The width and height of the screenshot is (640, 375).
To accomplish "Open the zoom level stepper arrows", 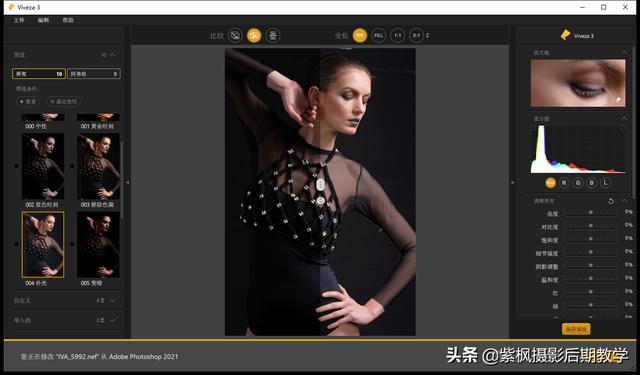I will (427, 36).
